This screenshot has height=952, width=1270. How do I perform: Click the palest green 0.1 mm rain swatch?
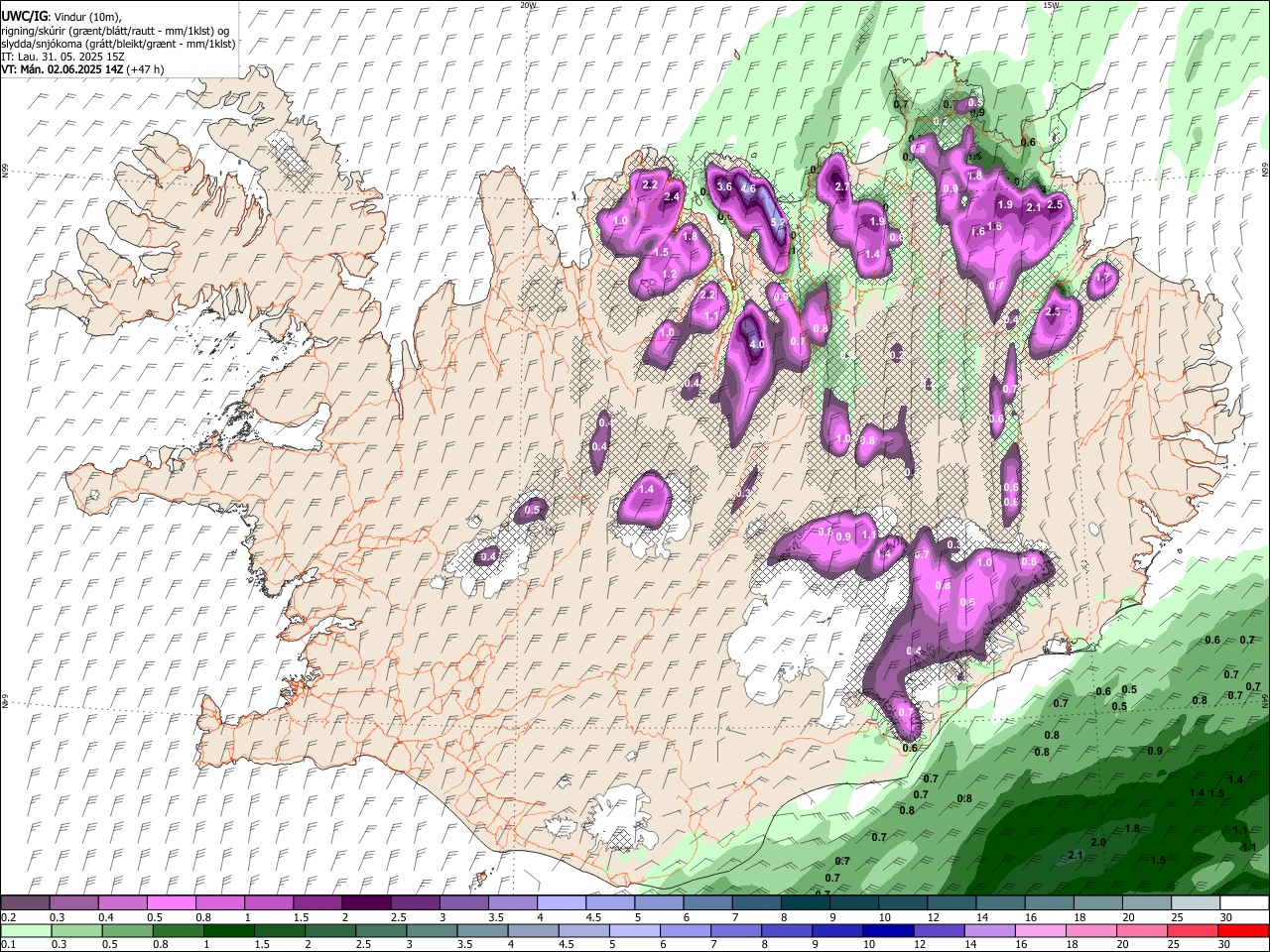click(26, 930)
